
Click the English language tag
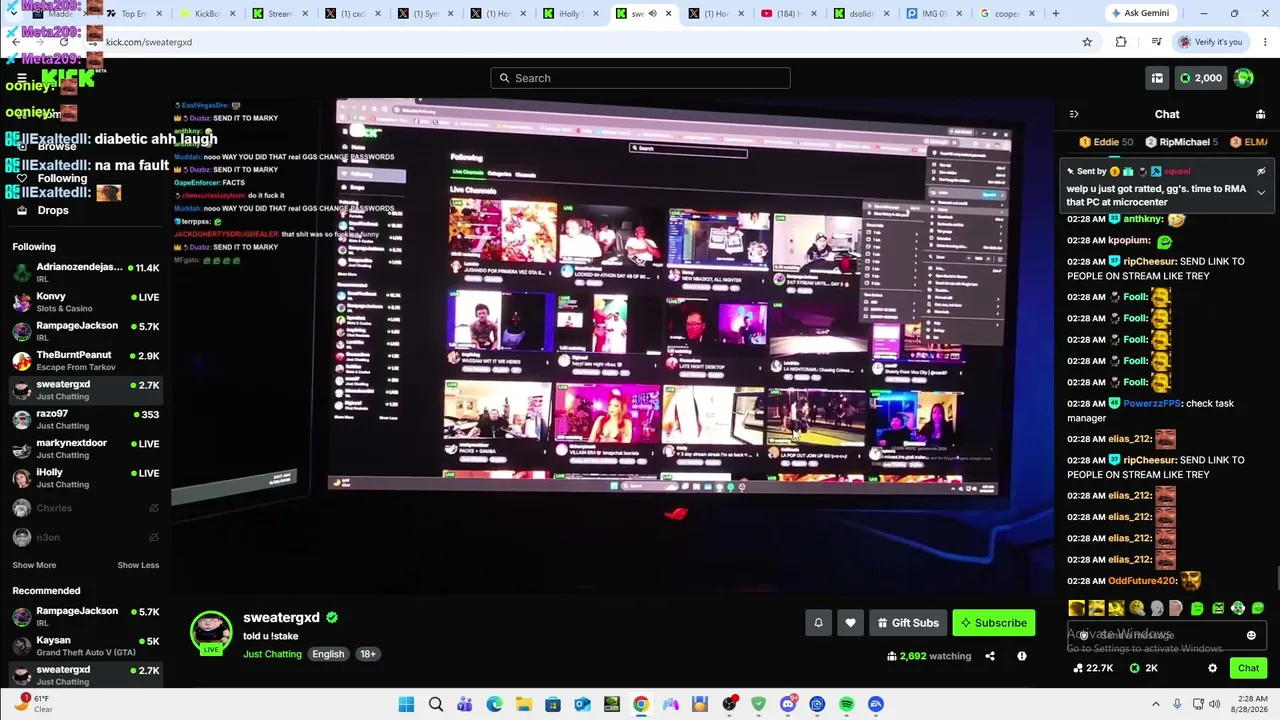click(x=328, y=654)
